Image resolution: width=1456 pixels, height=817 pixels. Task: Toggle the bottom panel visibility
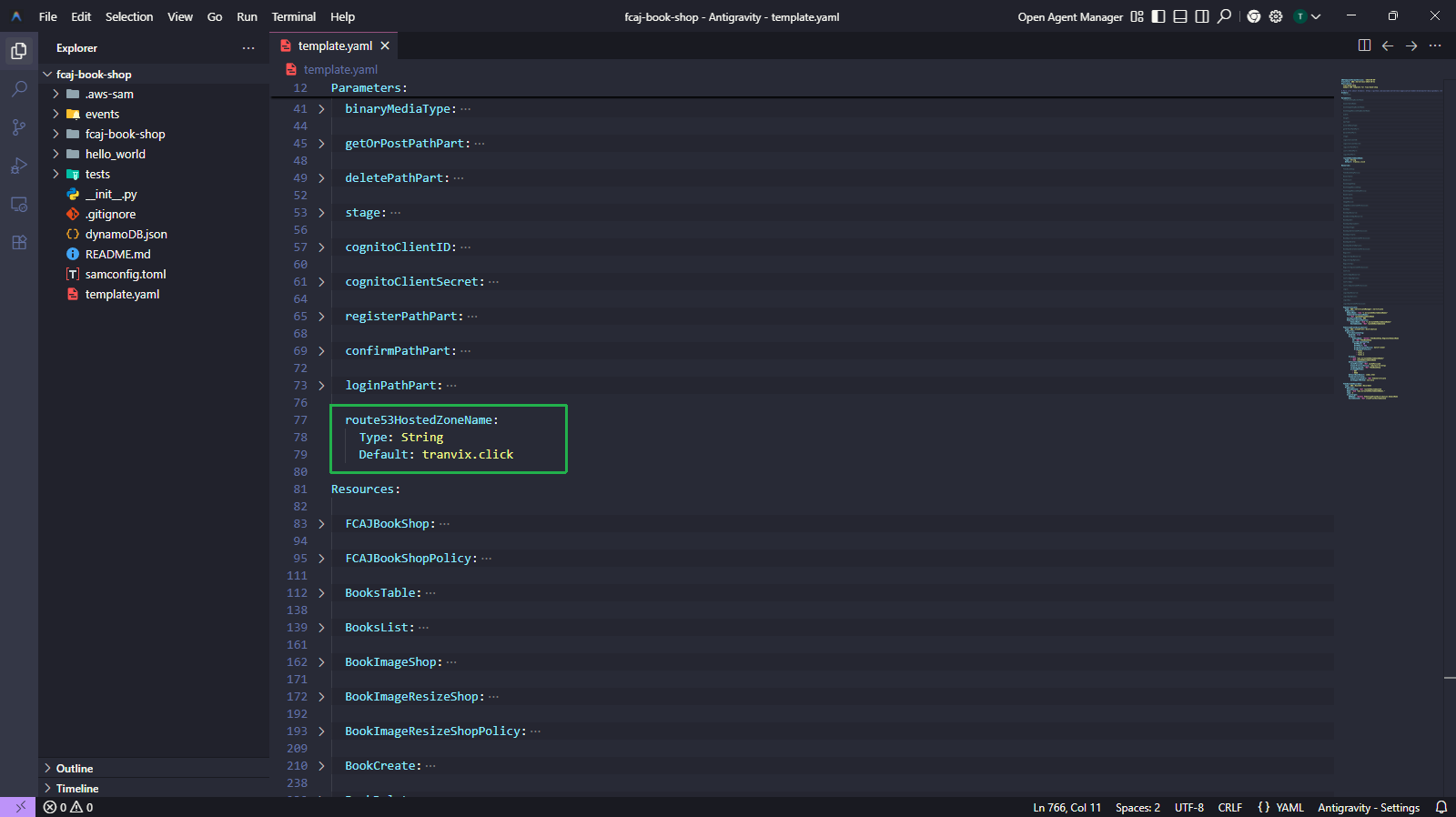point(1180,16)
